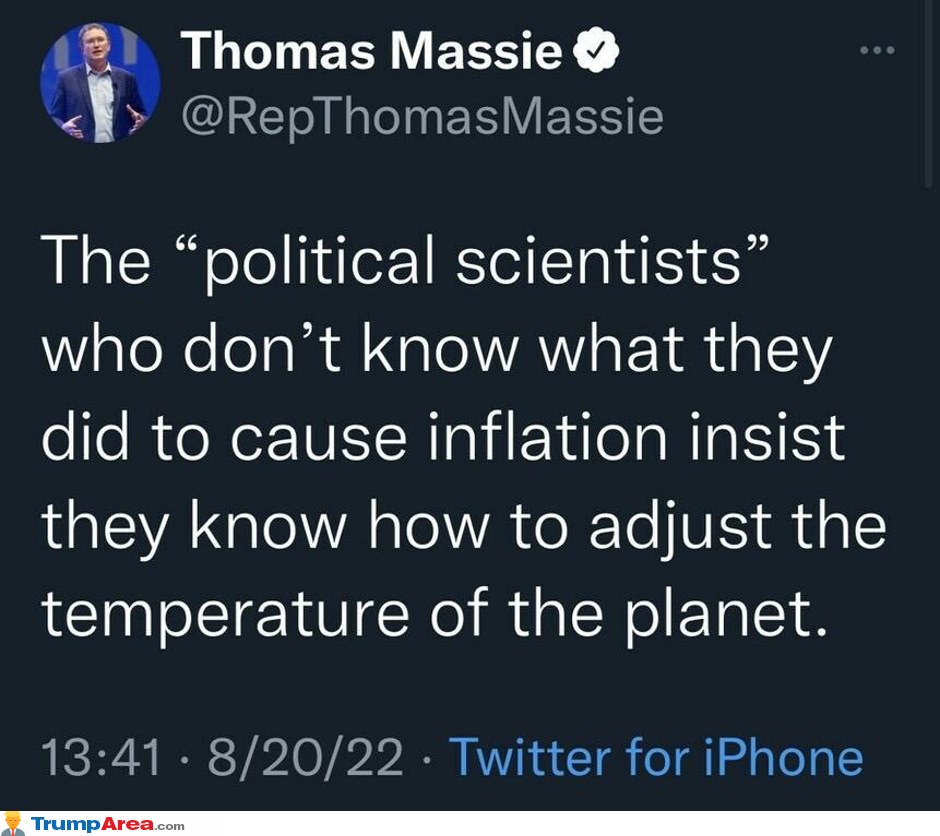Screen dimensions: 940x836
Task: Click the Trump cartoon icon in watermark
Action: (13, 824)
